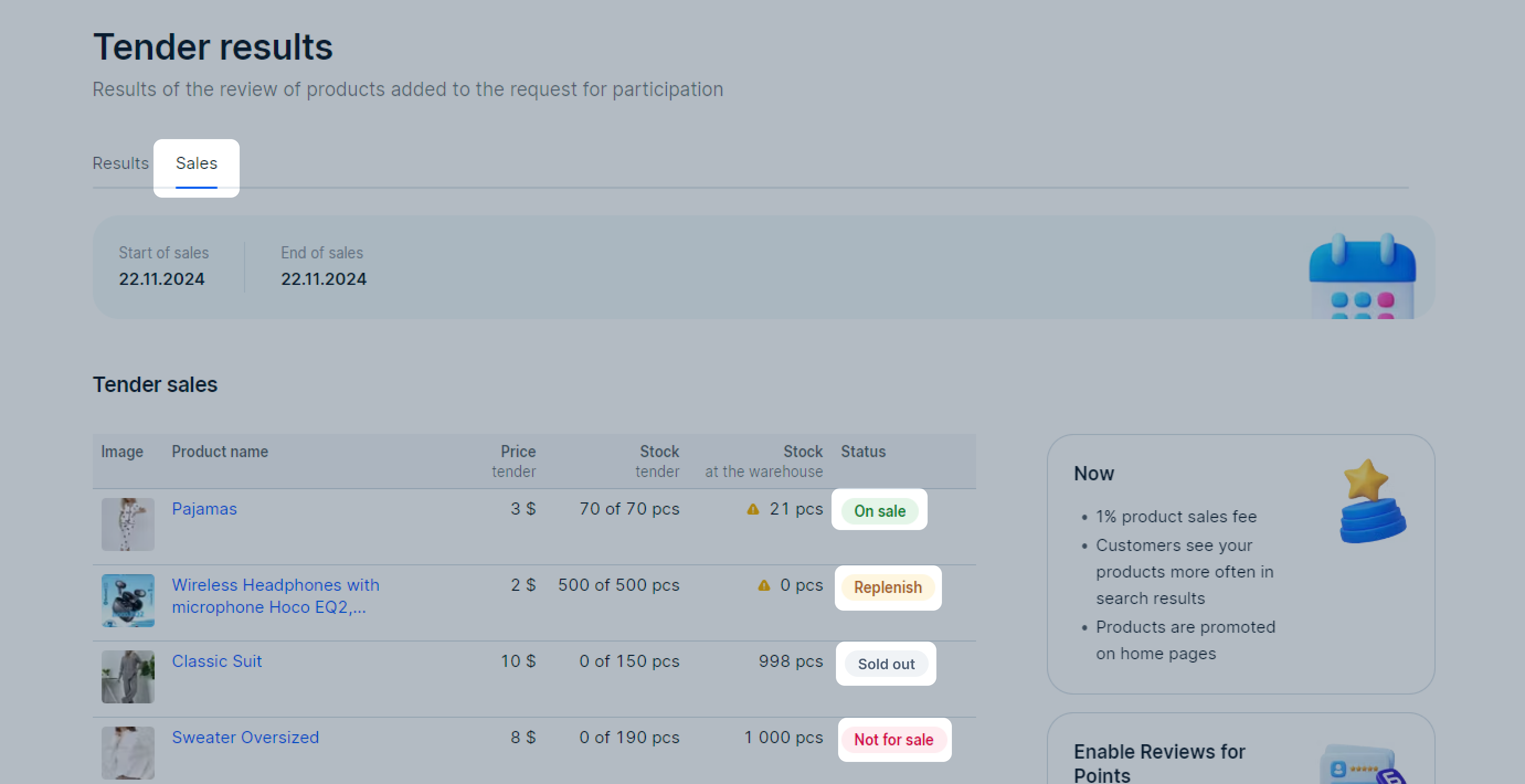Click the 998 pcs warehouse stock value
Viewport: 1525px width, 784px height.
(790, 661)
